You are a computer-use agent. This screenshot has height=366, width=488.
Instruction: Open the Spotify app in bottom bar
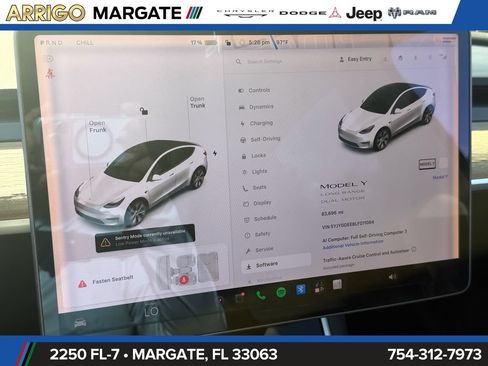coord(281,293)
